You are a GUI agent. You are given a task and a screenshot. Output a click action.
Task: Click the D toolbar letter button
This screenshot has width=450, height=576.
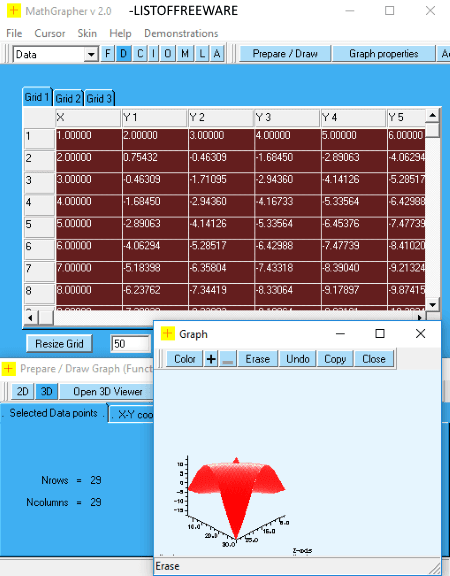[x=123, y=54]
